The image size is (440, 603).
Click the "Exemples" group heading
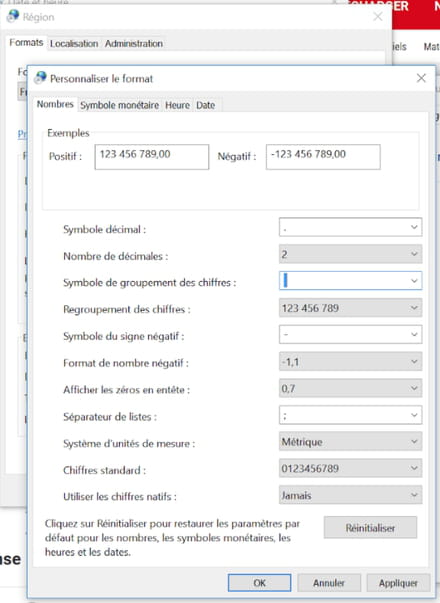68,133
